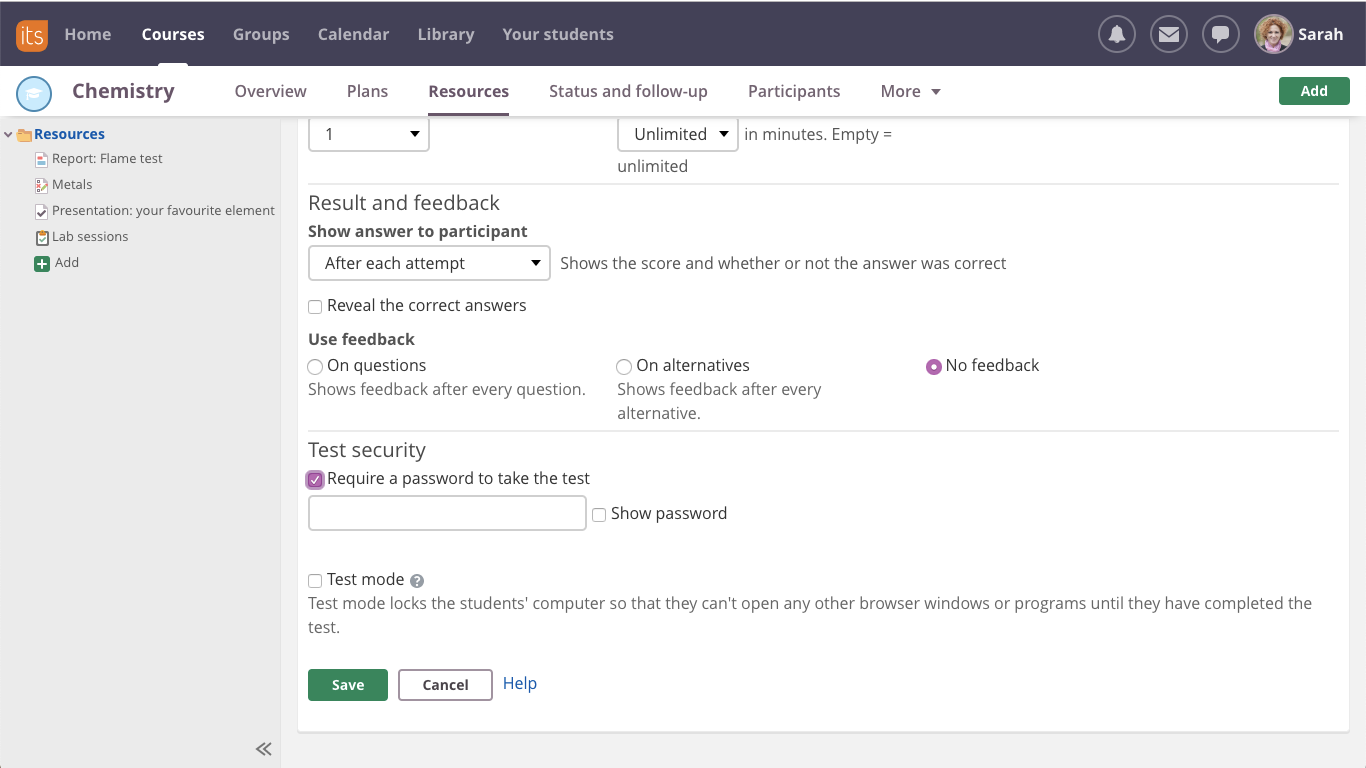Click the Chemistry course icon

tap(34, 93)
